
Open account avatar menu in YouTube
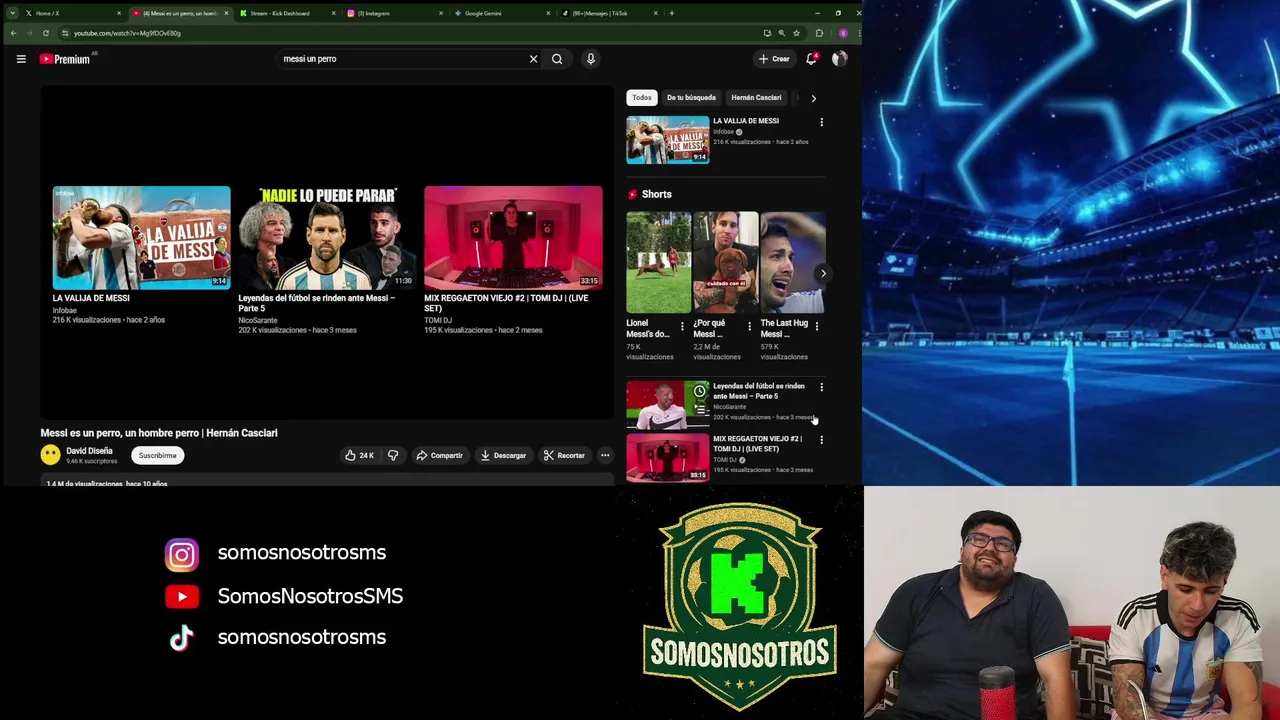click(x=839, y=59)
